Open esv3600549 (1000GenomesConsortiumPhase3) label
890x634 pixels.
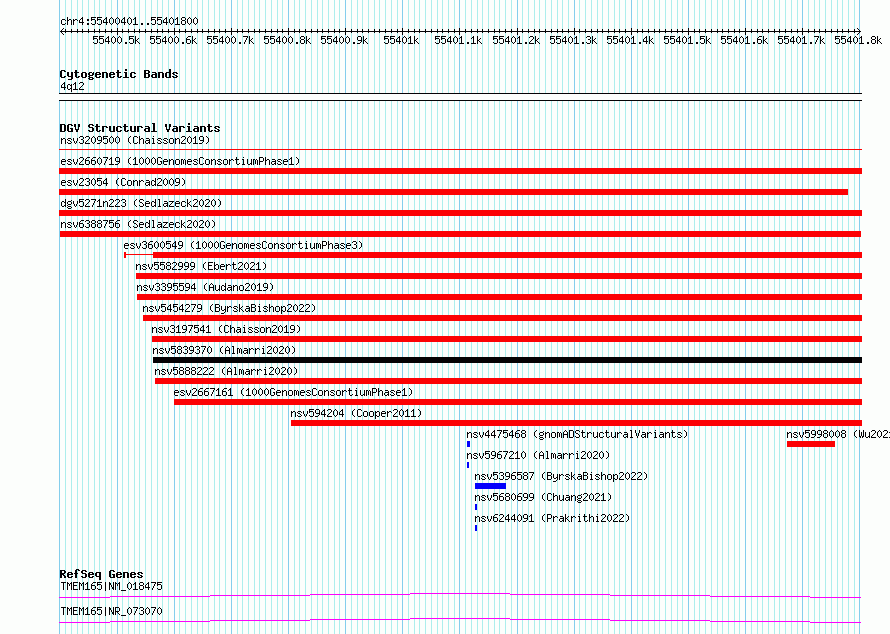point(243,245)
